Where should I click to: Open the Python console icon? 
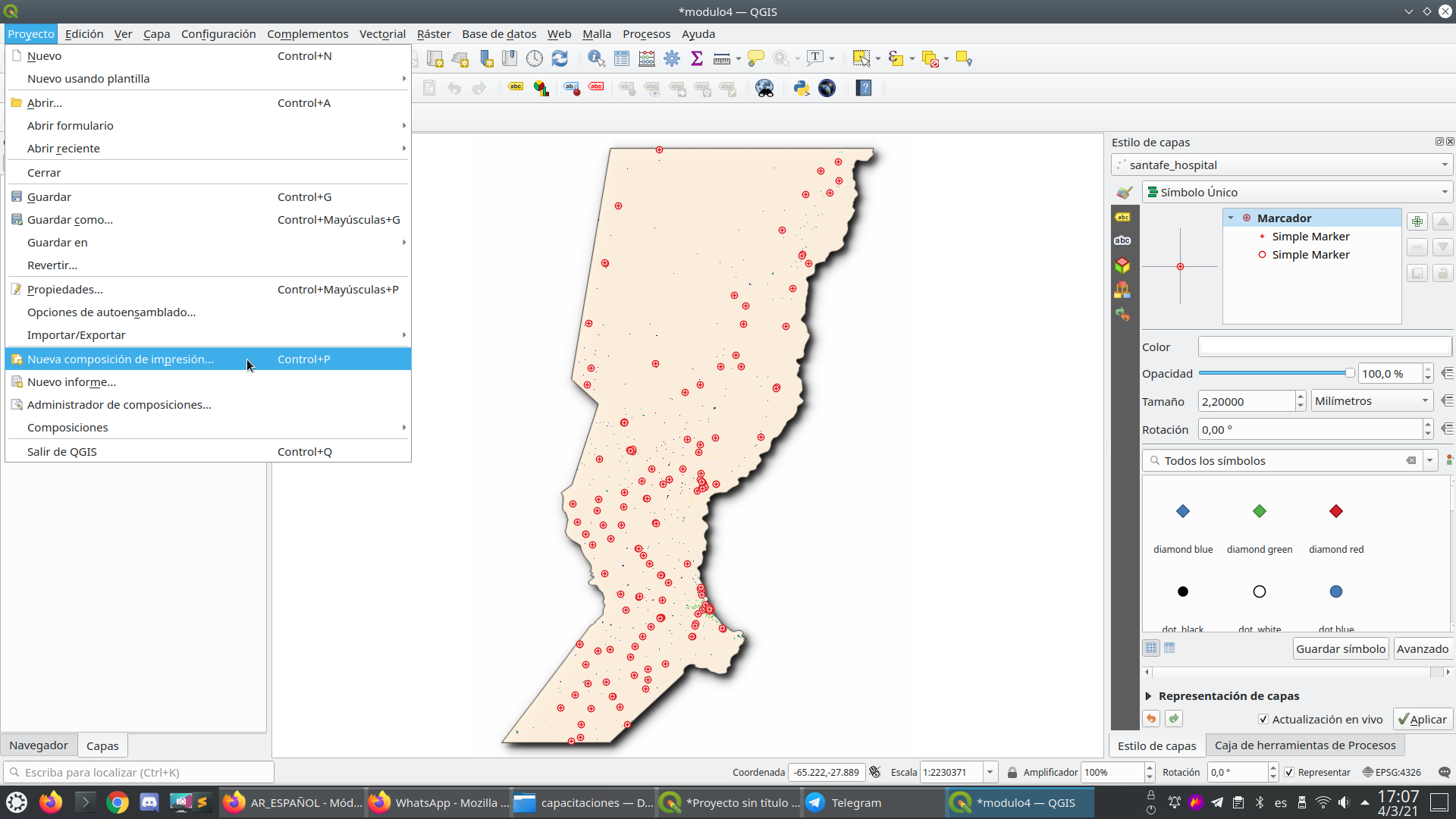(802, 88)
